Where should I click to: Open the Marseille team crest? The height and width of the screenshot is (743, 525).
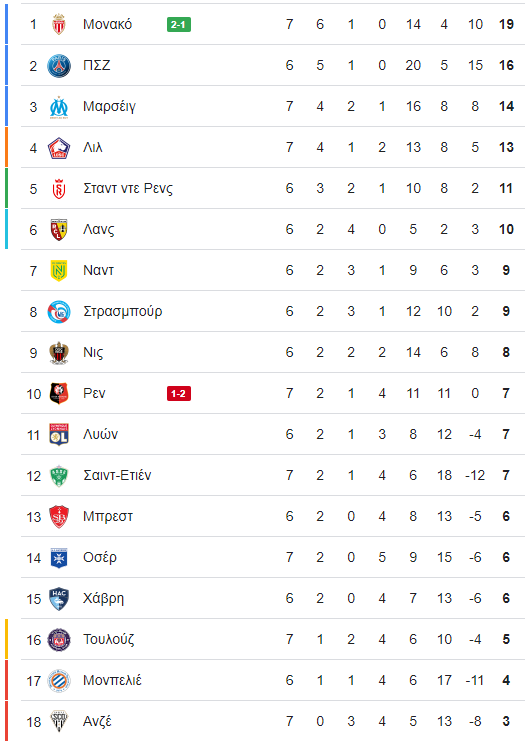tap(59, 107)
